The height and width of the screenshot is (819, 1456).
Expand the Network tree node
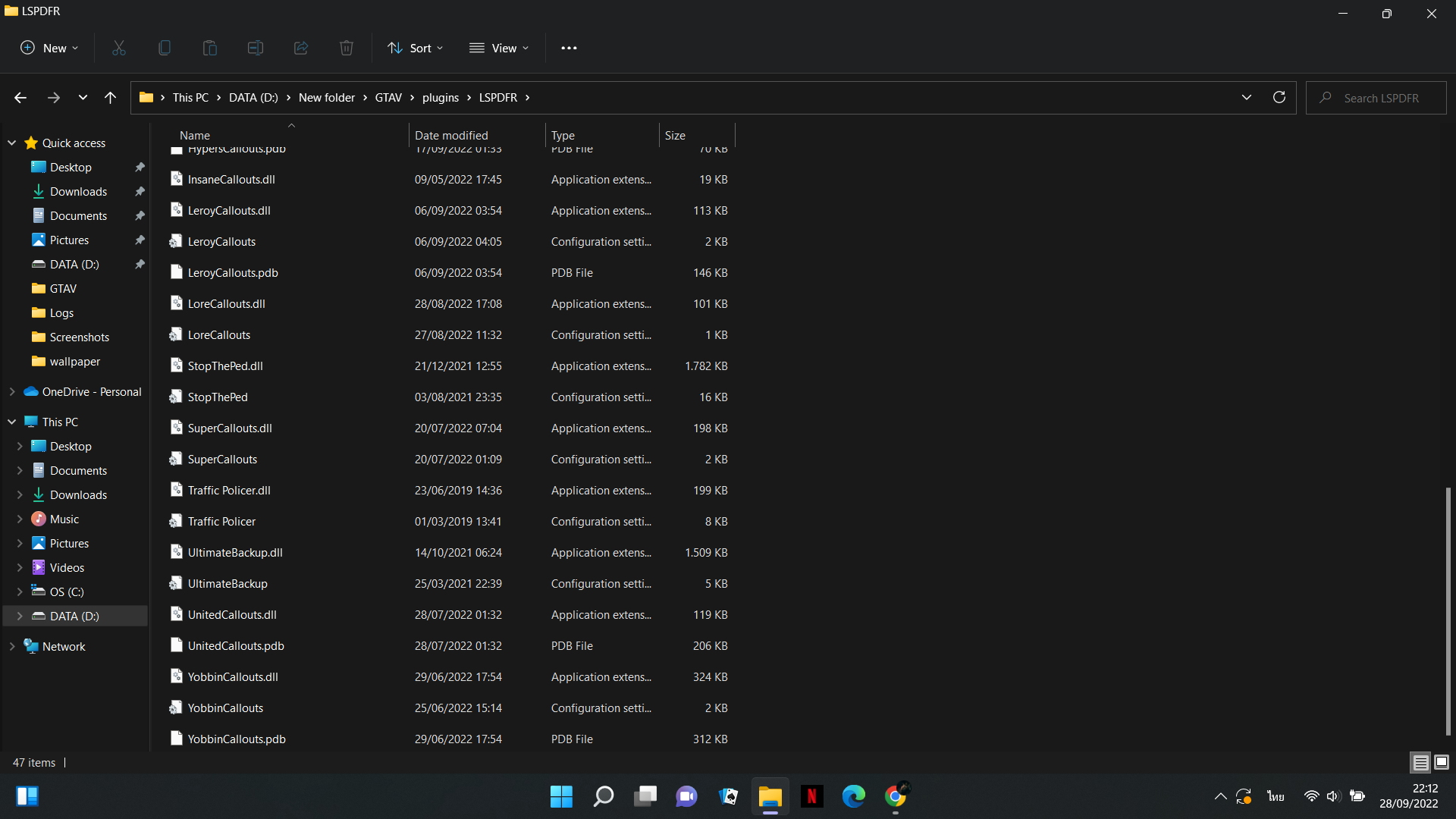12,646
